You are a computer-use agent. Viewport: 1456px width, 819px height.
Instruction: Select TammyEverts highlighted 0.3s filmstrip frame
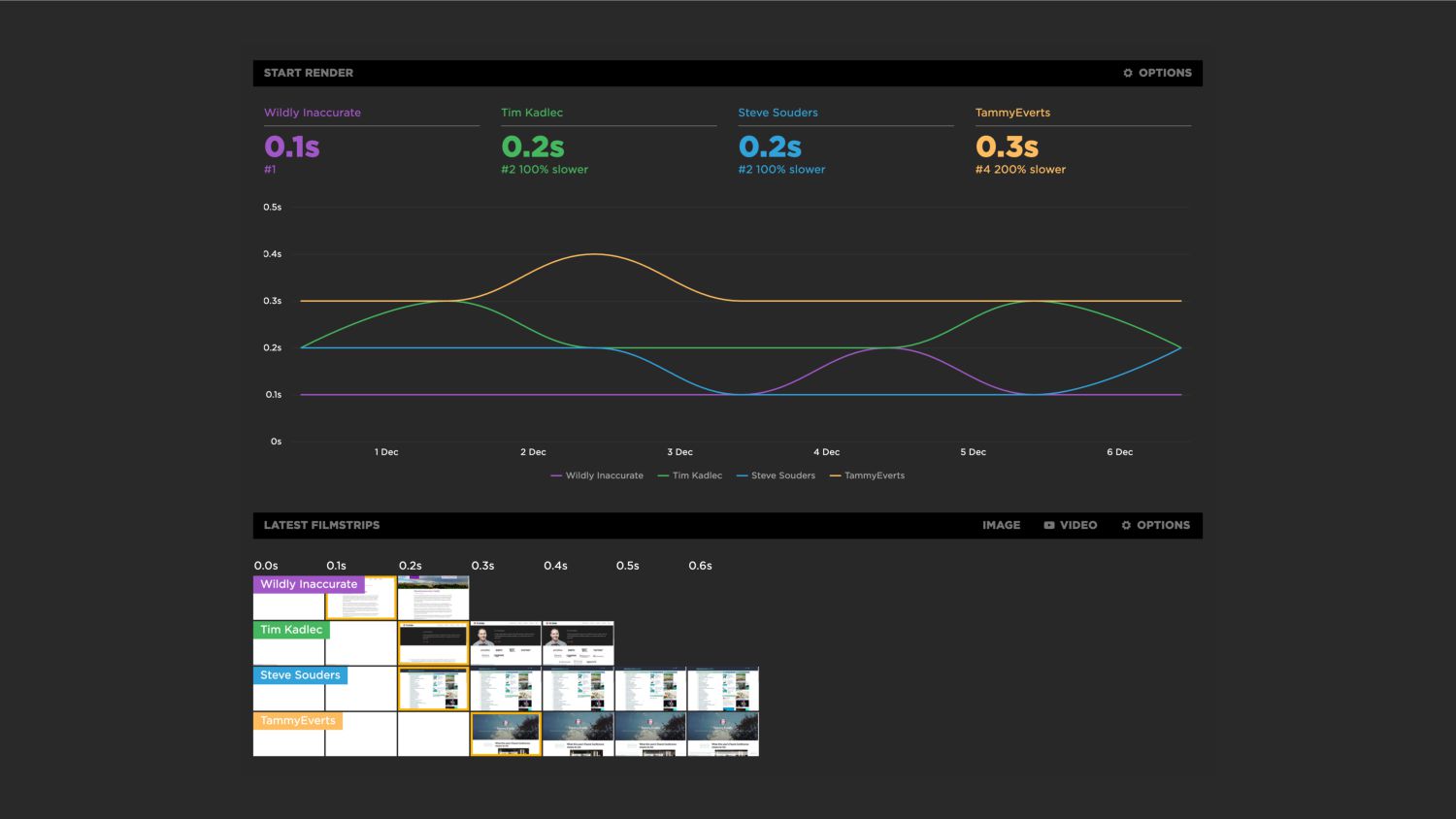[506, 735]
